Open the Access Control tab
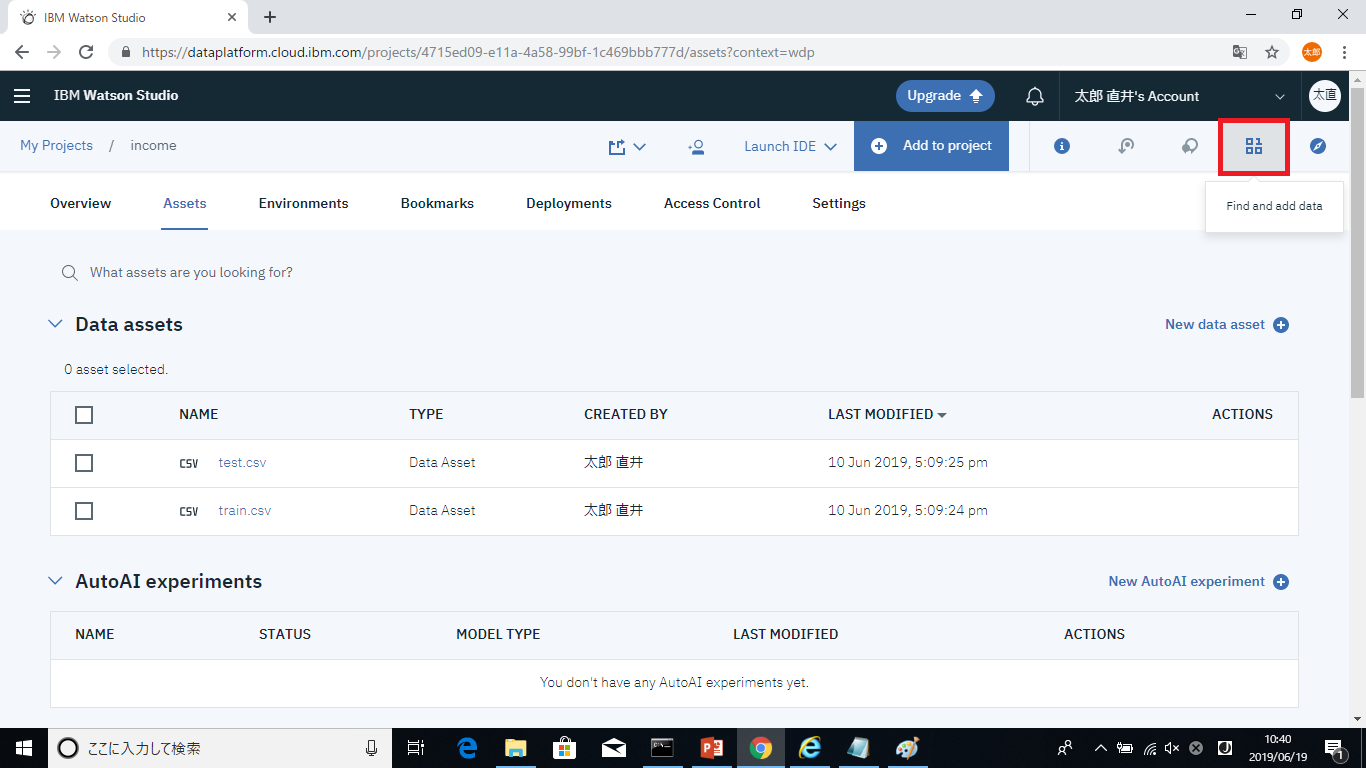Image resolution: width=1366 pixels, height=768 pixels. tap(711, 203)
